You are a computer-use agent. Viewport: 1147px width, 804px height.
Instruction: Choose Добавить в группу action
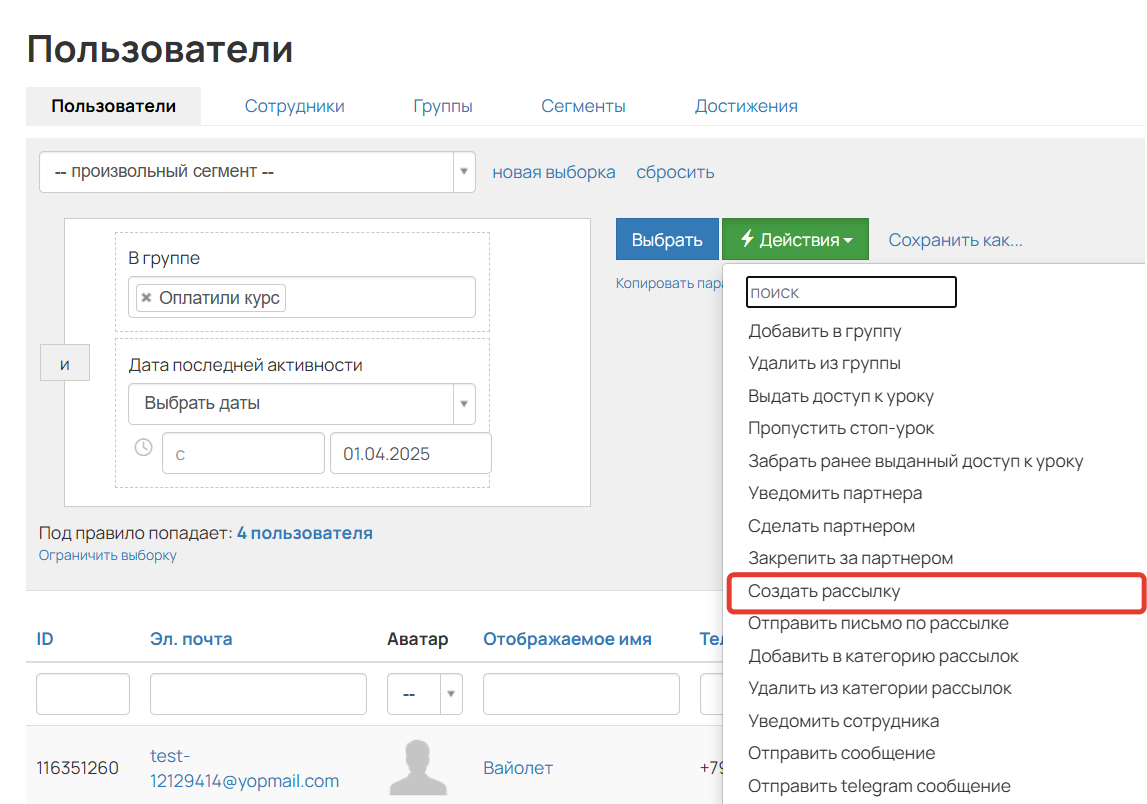[x=824, y=331]
